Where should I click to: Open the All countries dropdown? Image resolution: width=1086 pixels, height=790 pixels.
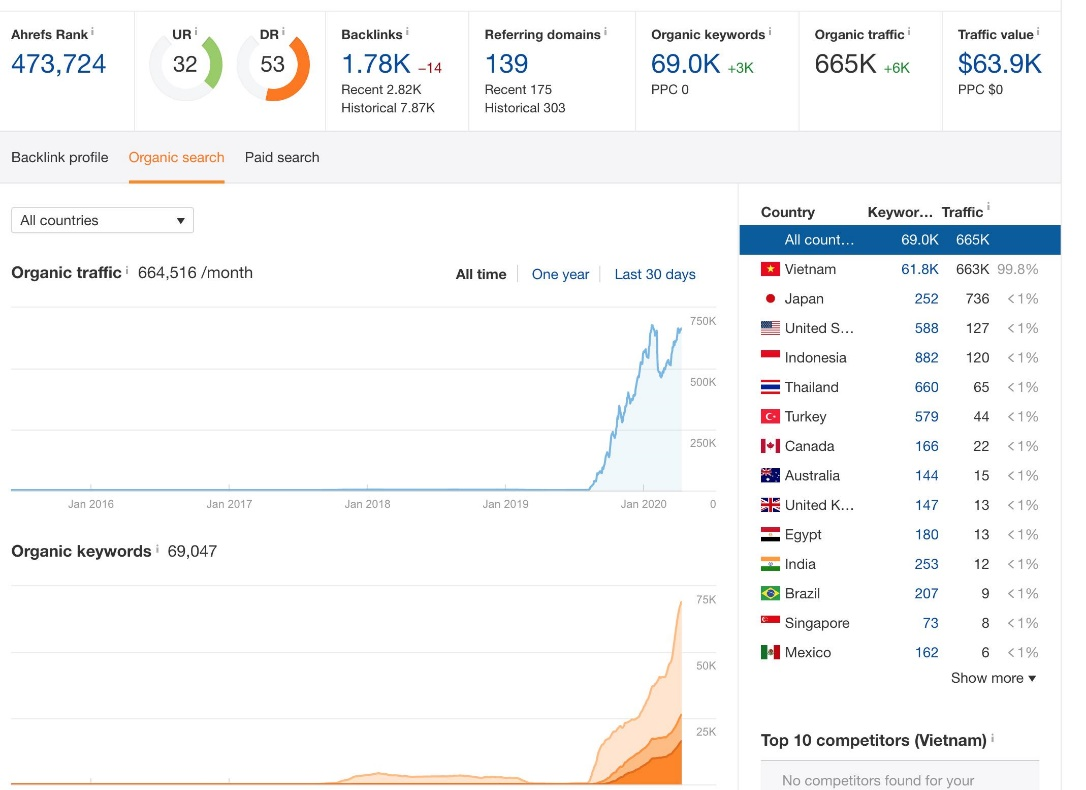tap(102, 220)
